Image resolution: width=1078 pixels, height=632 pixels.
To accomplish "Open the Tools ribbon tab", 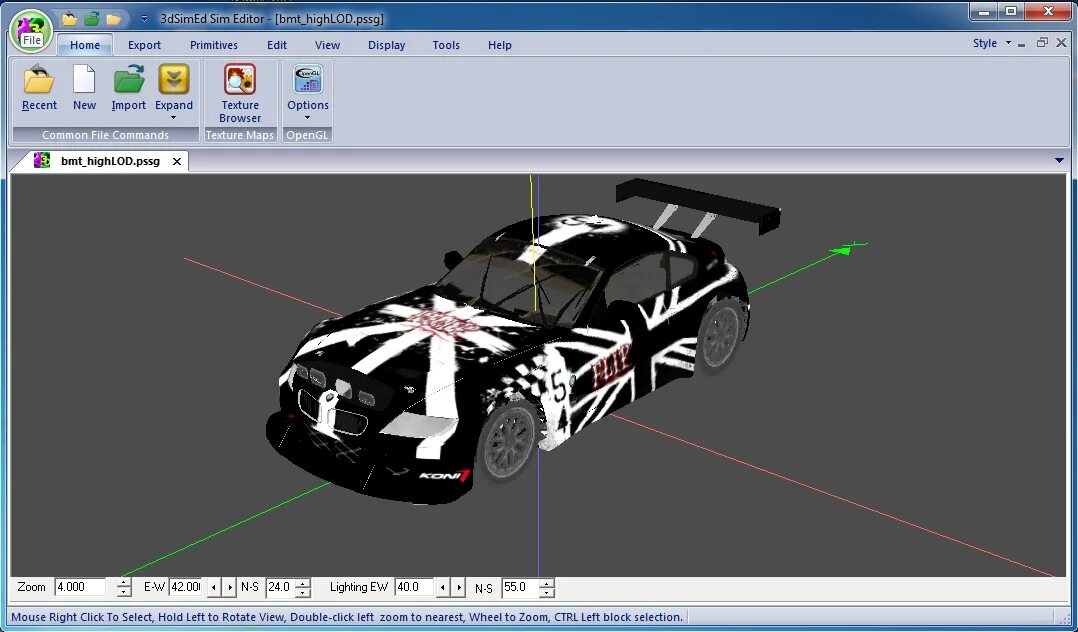I will pos(446,45).
